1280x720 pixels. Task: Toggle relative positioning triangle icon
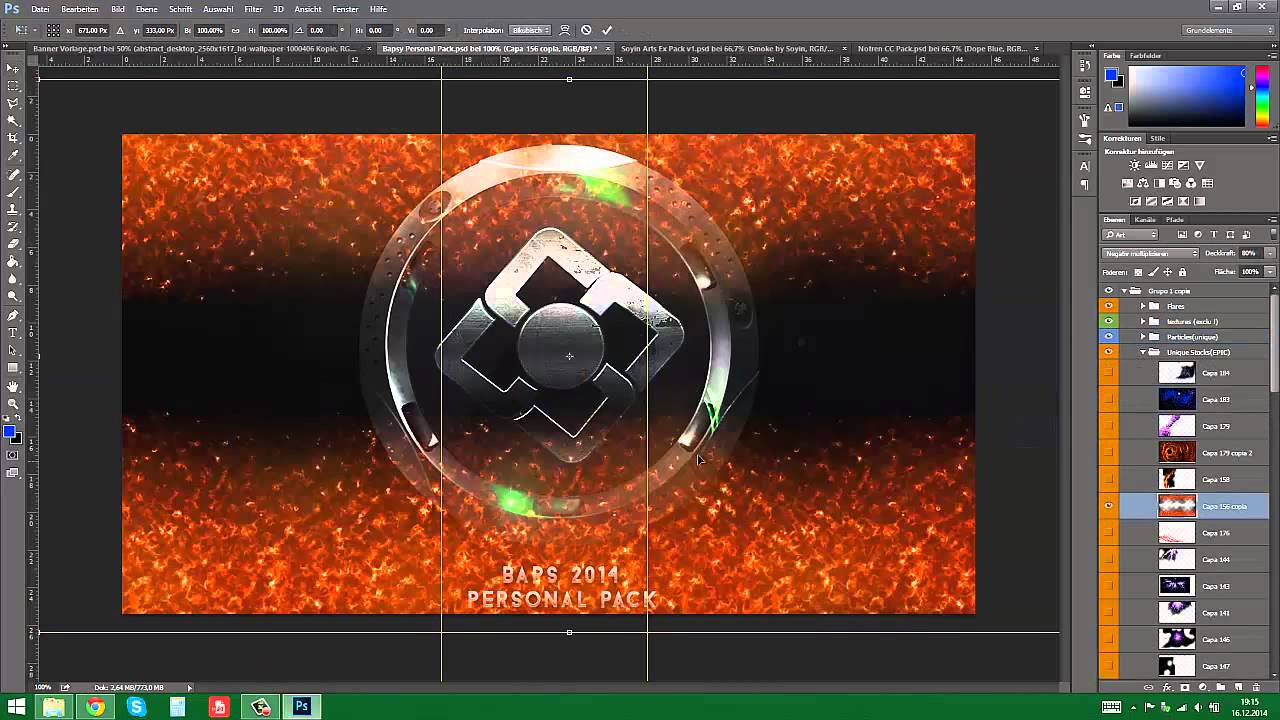121,30
